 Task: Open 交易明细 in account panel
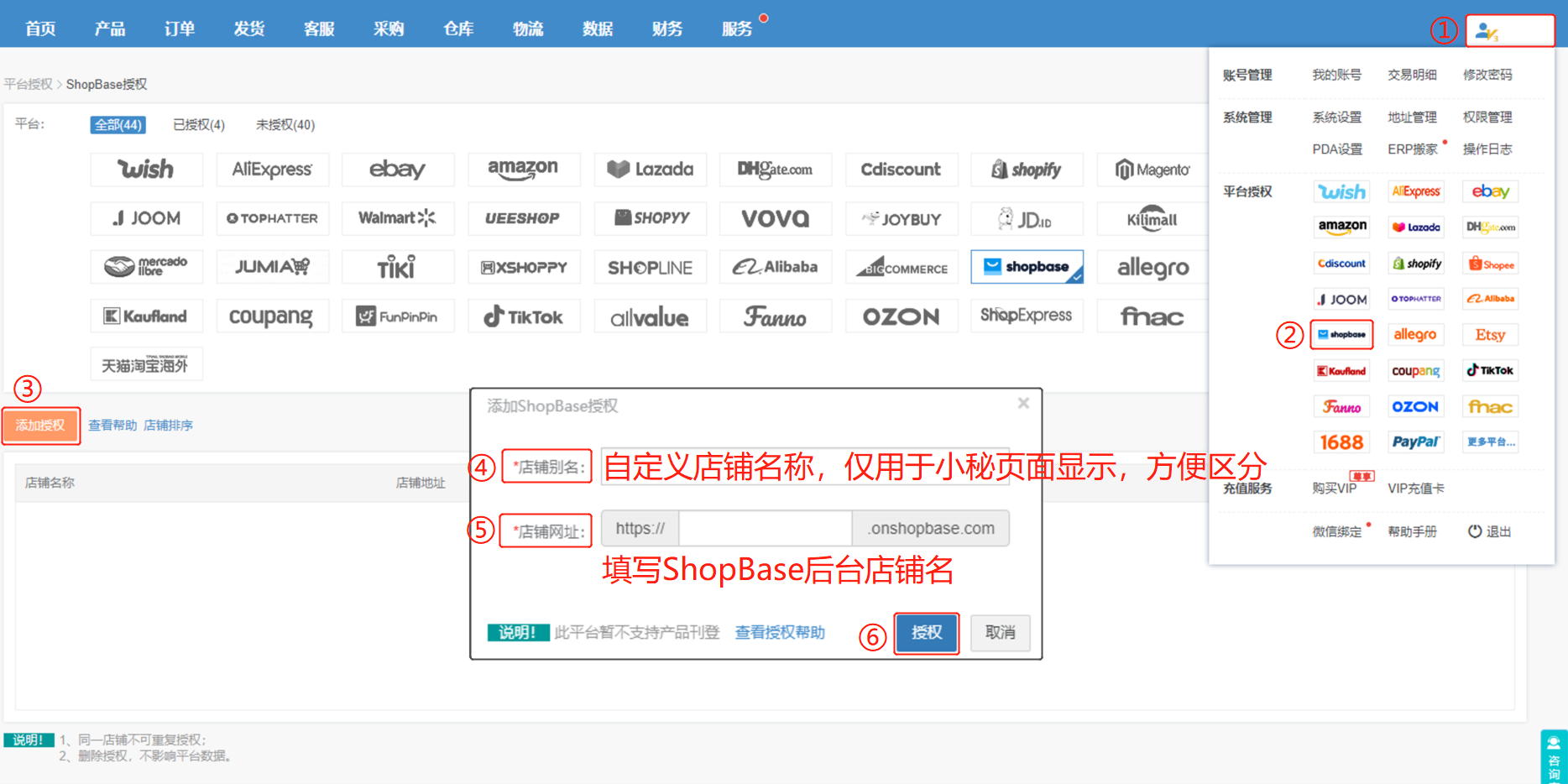point(1412,75)
